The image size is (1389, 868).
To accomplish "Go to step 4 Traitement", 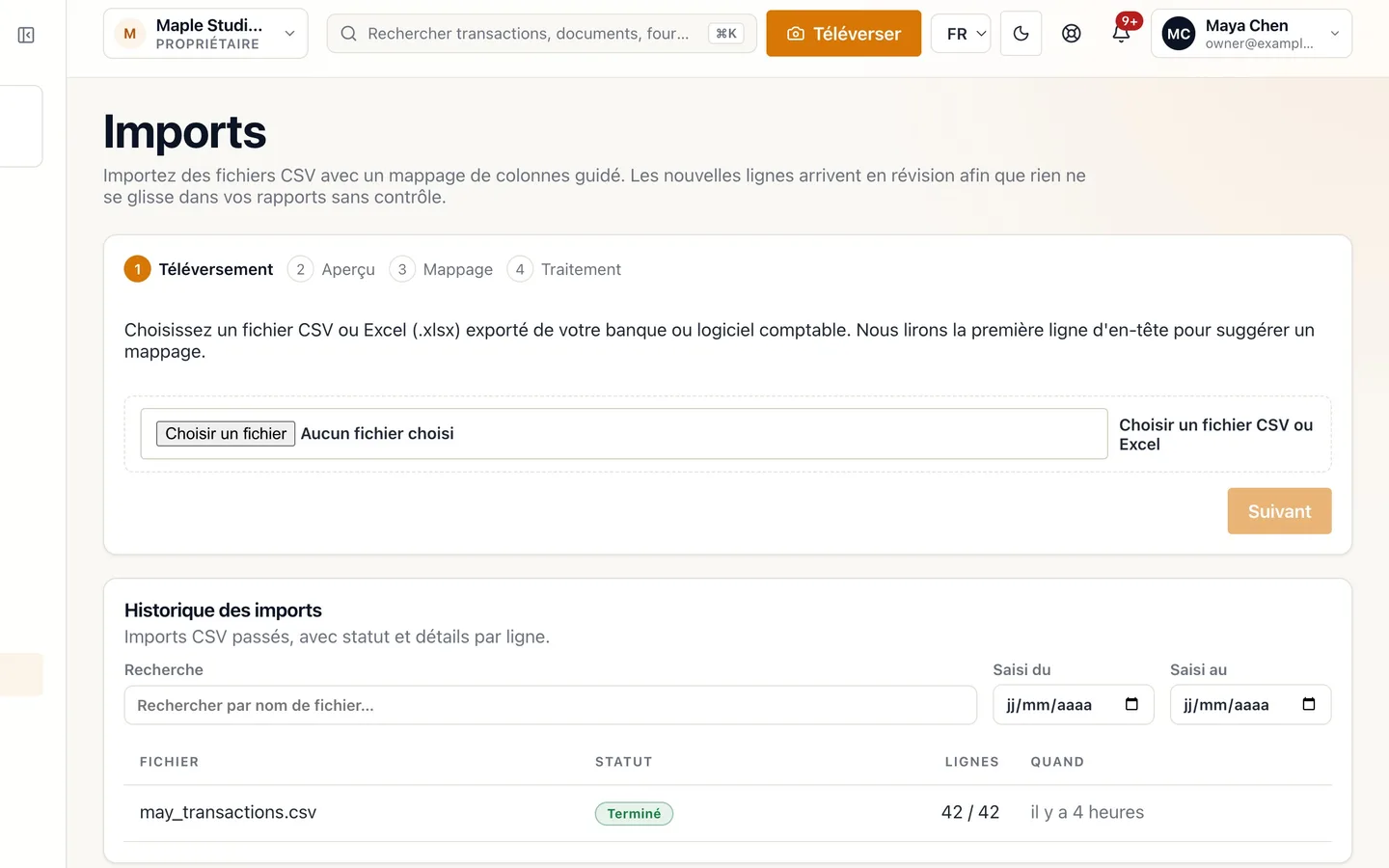I will pos(564,269).
